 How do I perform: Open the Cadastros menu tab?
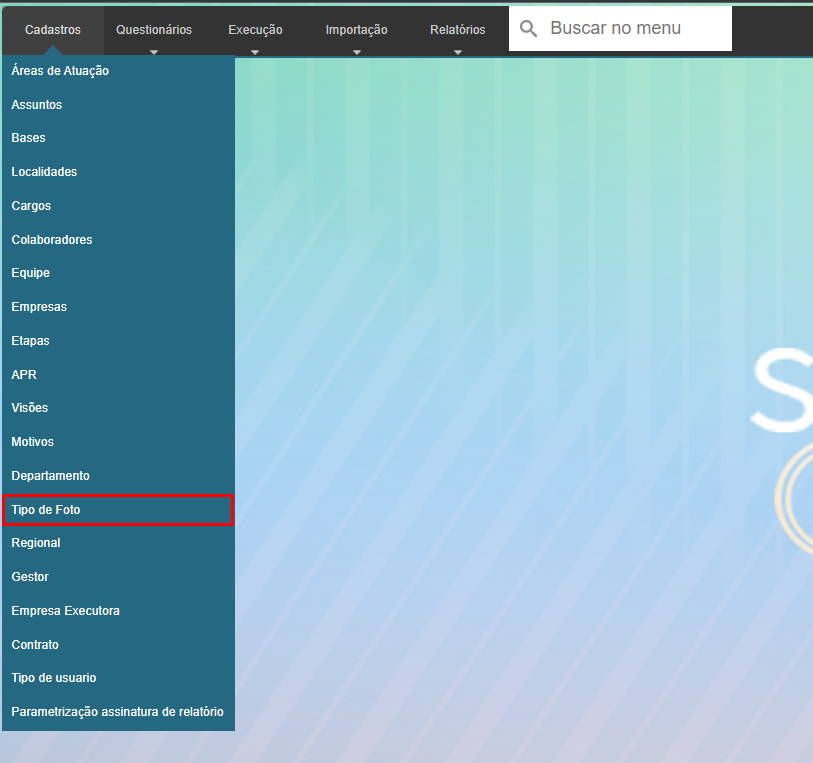(x=53, y=30)
